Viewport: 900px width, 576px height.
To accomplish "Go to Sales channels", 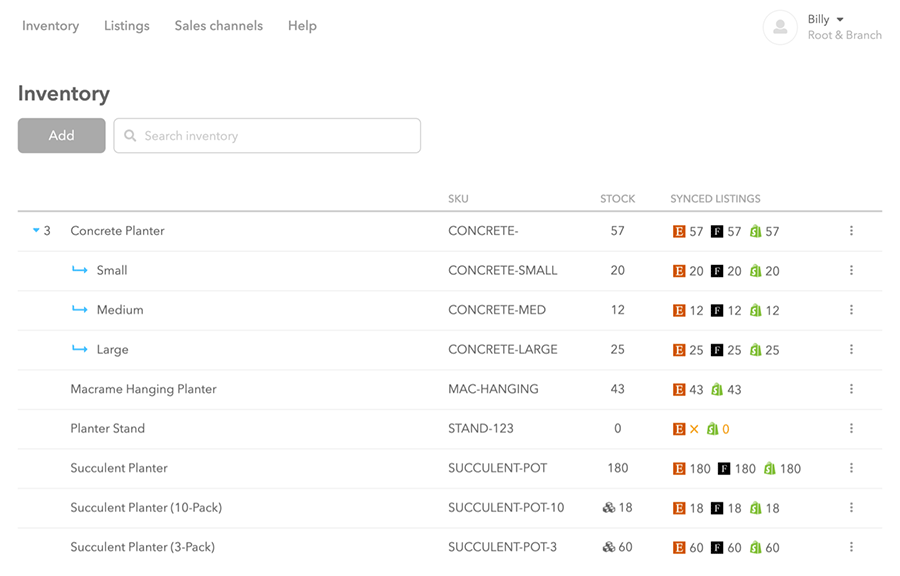I will click(x=219, y=26).
